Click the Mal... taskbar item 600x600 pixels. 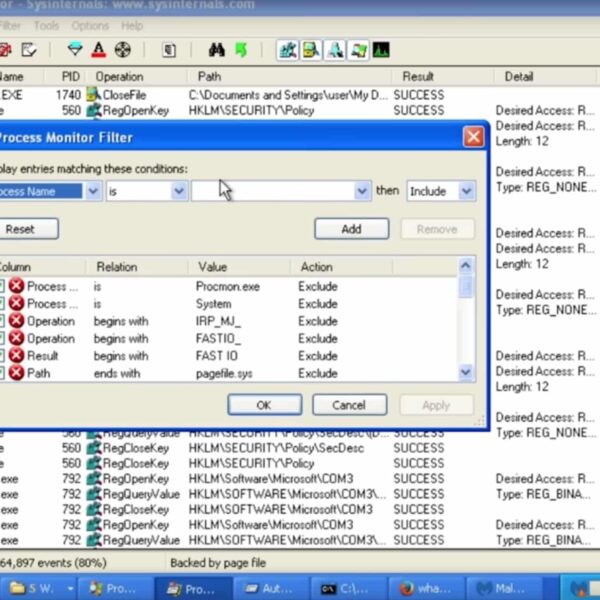click(504, 589)
